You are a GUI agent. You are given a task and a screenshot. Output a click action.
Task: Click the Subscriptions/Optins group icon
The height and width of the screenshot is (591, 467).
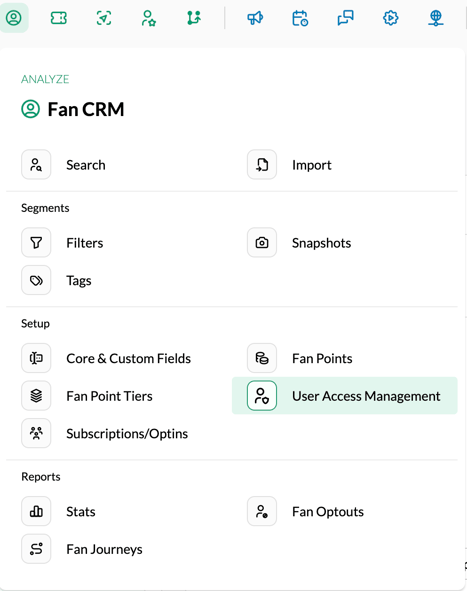point(36,433)
